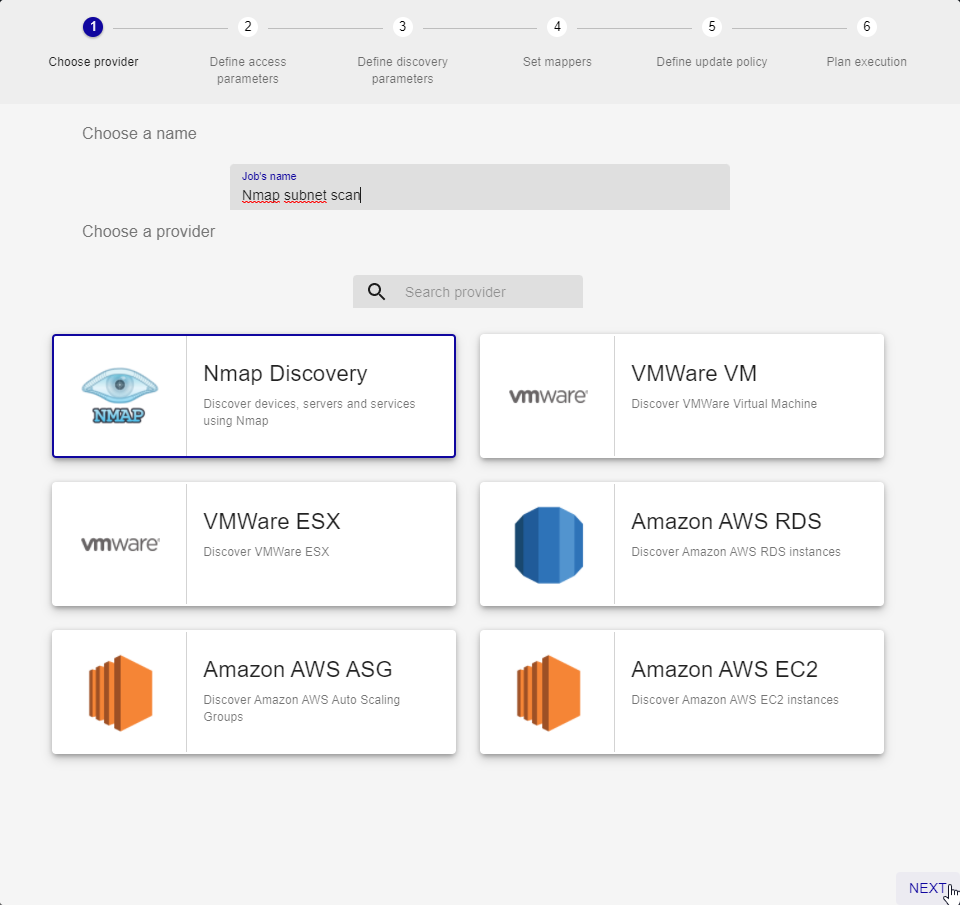Screen dimensions: 960x905
Task: Click the magnifier search icon
Action: (377, 292)
